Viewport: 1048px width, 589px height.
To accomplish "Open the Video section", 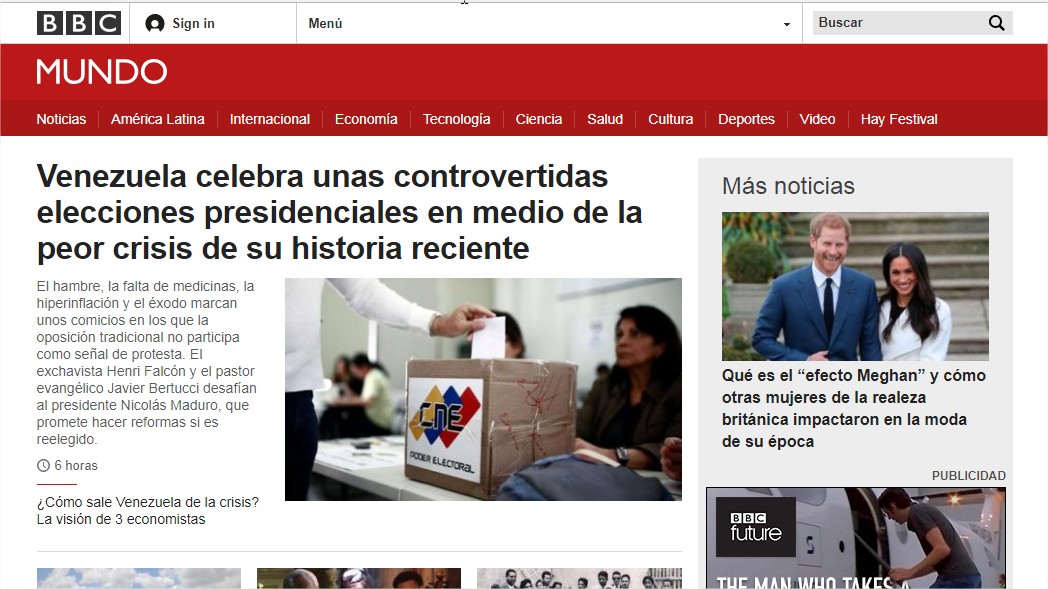I will tap(817, 119).
